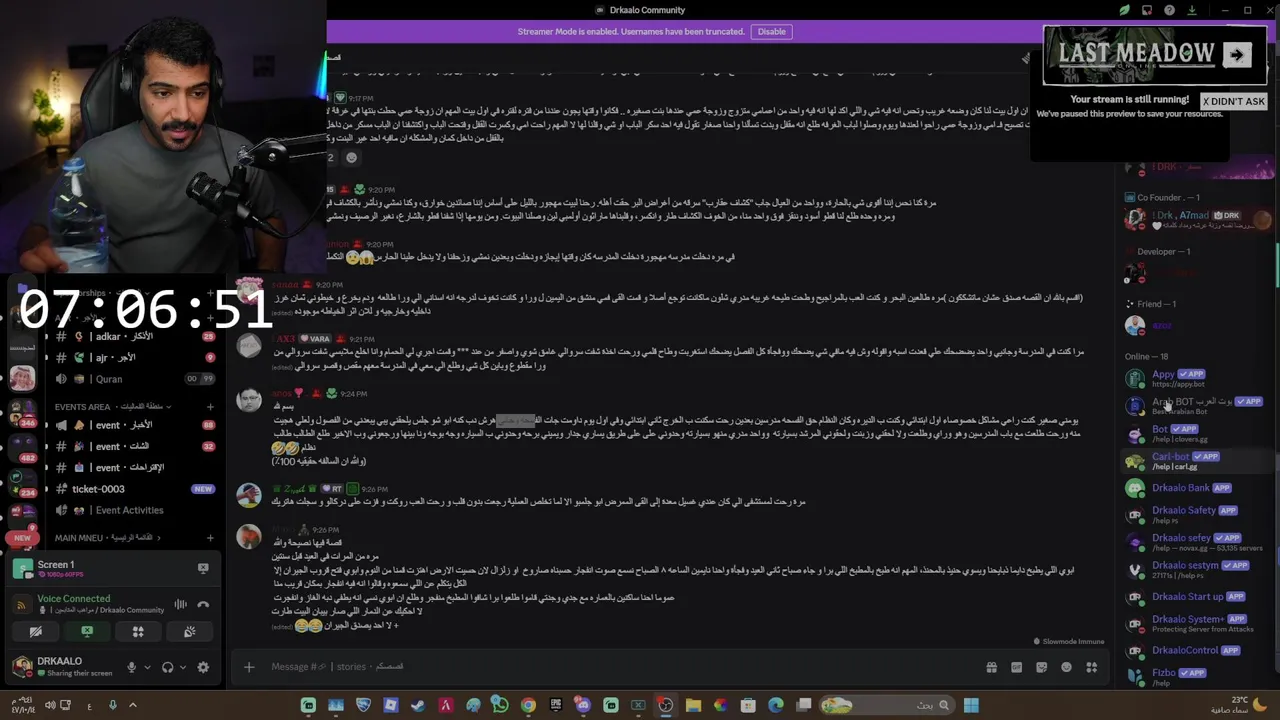This screenshot has height=720, width=1280.
Task: Open the adkar text channel
Action: pyautogui.click(x=135, y=337)
